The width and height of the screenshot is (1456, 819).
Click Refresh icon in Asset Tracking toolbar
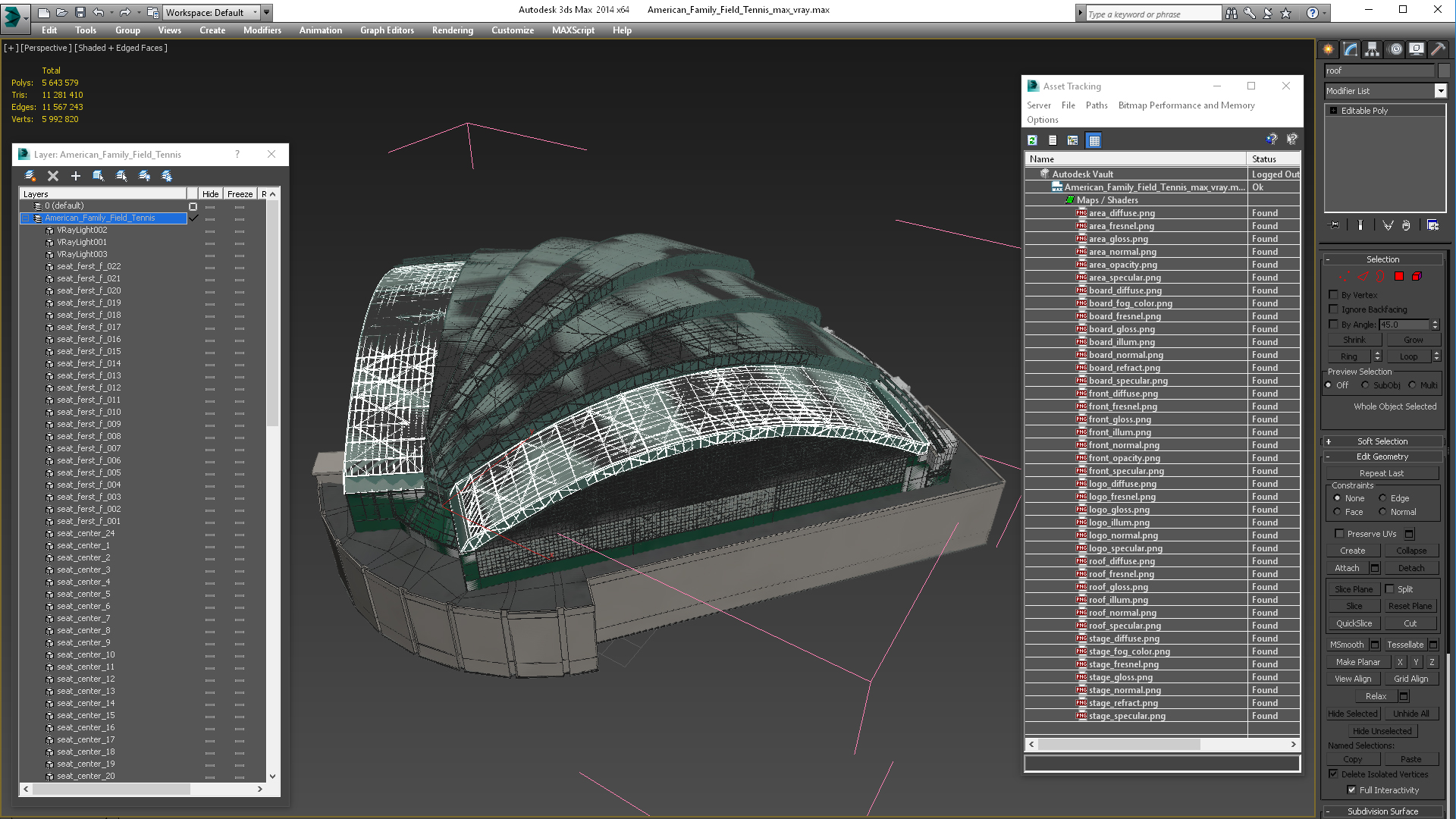click(1032, 140)
